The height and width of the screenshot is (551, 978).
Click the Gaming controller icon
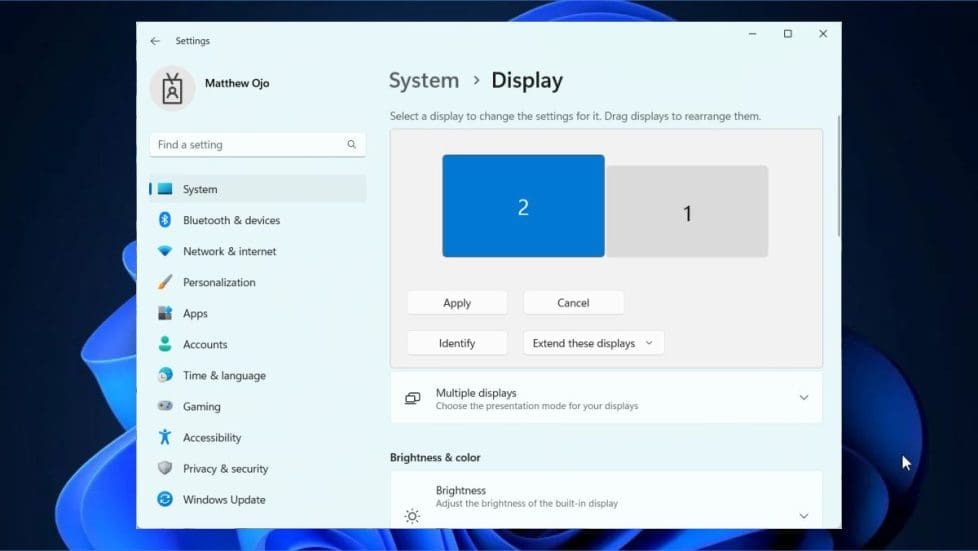tap(165, 406)
